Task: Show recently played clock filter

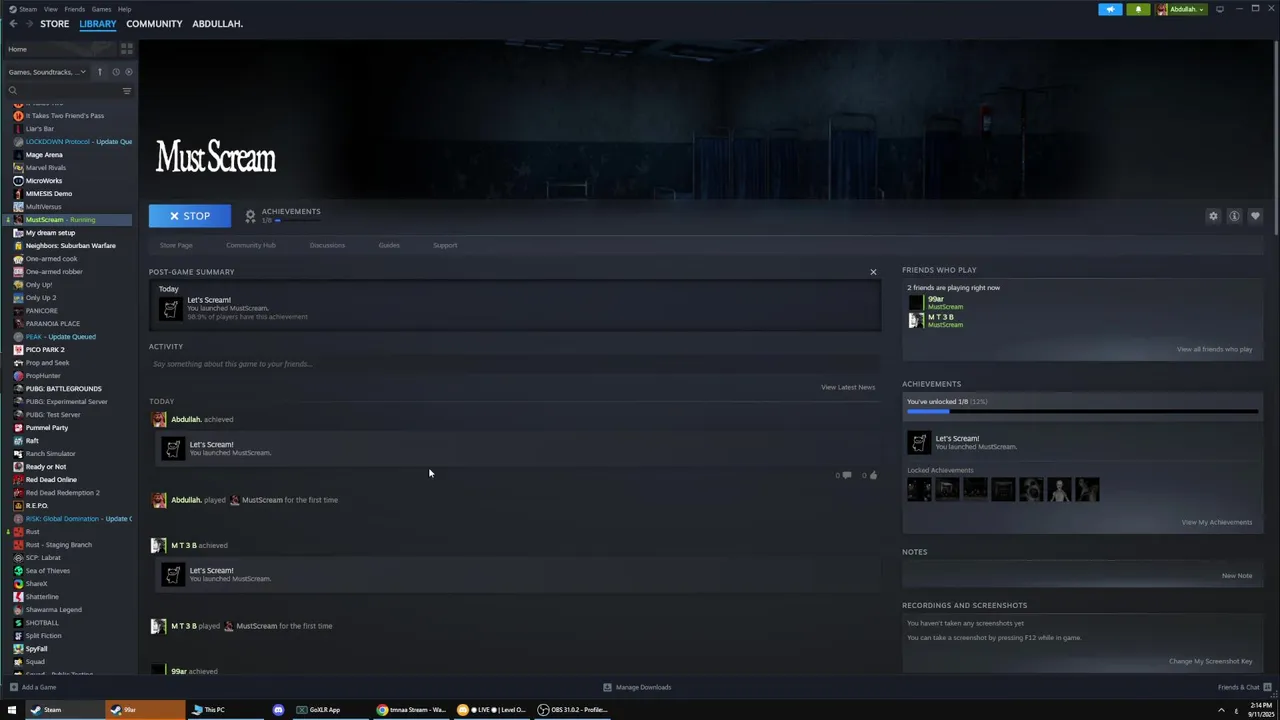Action: (x=115, y=72)
